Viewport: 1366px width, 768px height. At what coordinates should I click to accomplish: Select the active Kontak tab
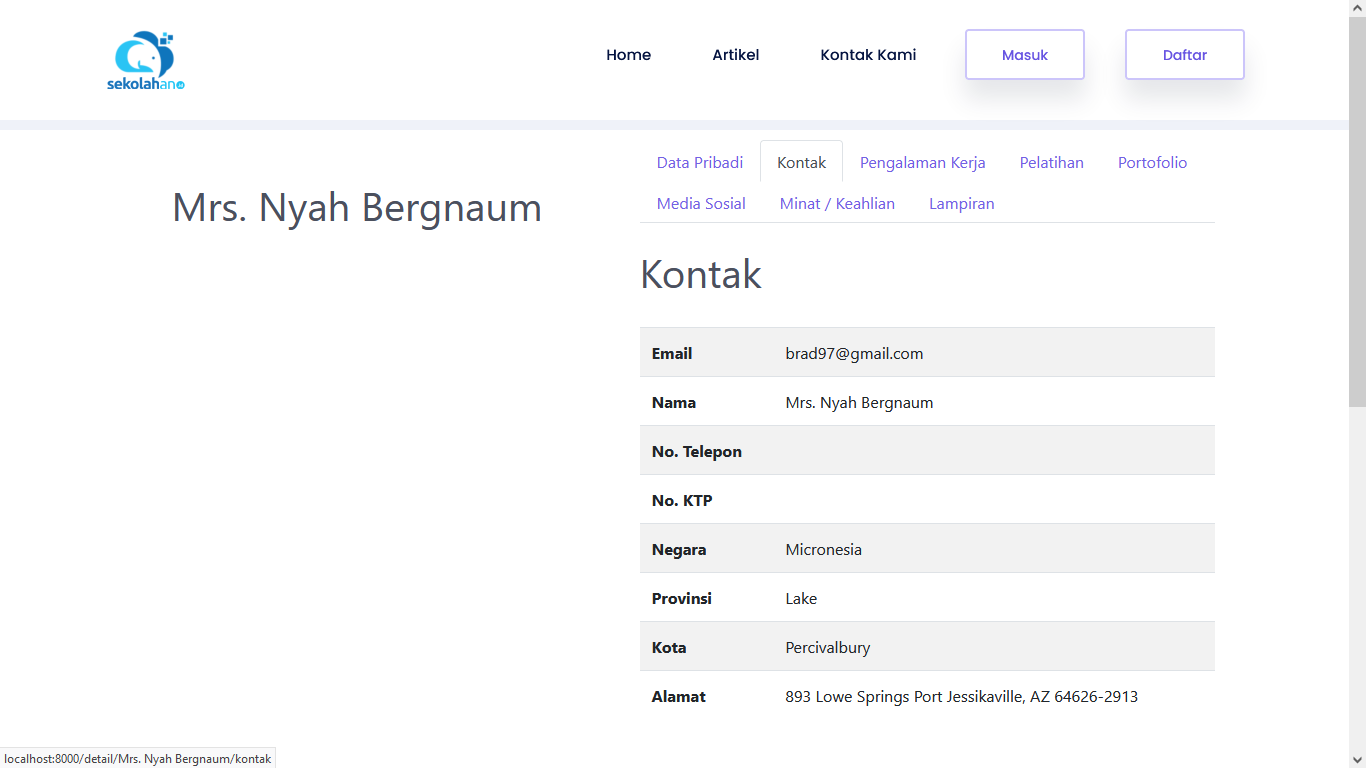(801, 162)
